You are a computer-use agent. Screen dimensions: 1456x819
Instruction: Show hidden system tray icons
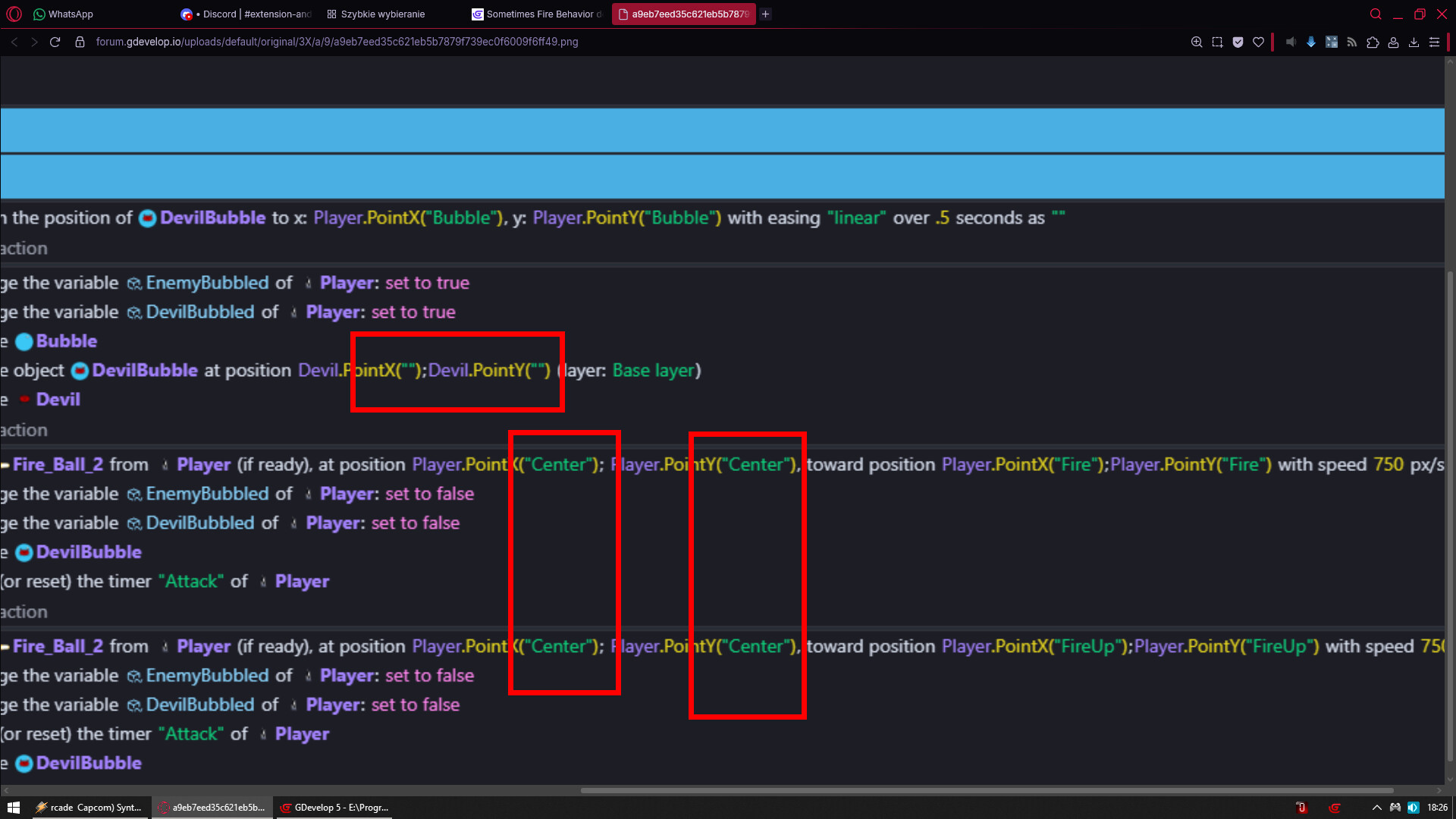(x=1376, y=808)
